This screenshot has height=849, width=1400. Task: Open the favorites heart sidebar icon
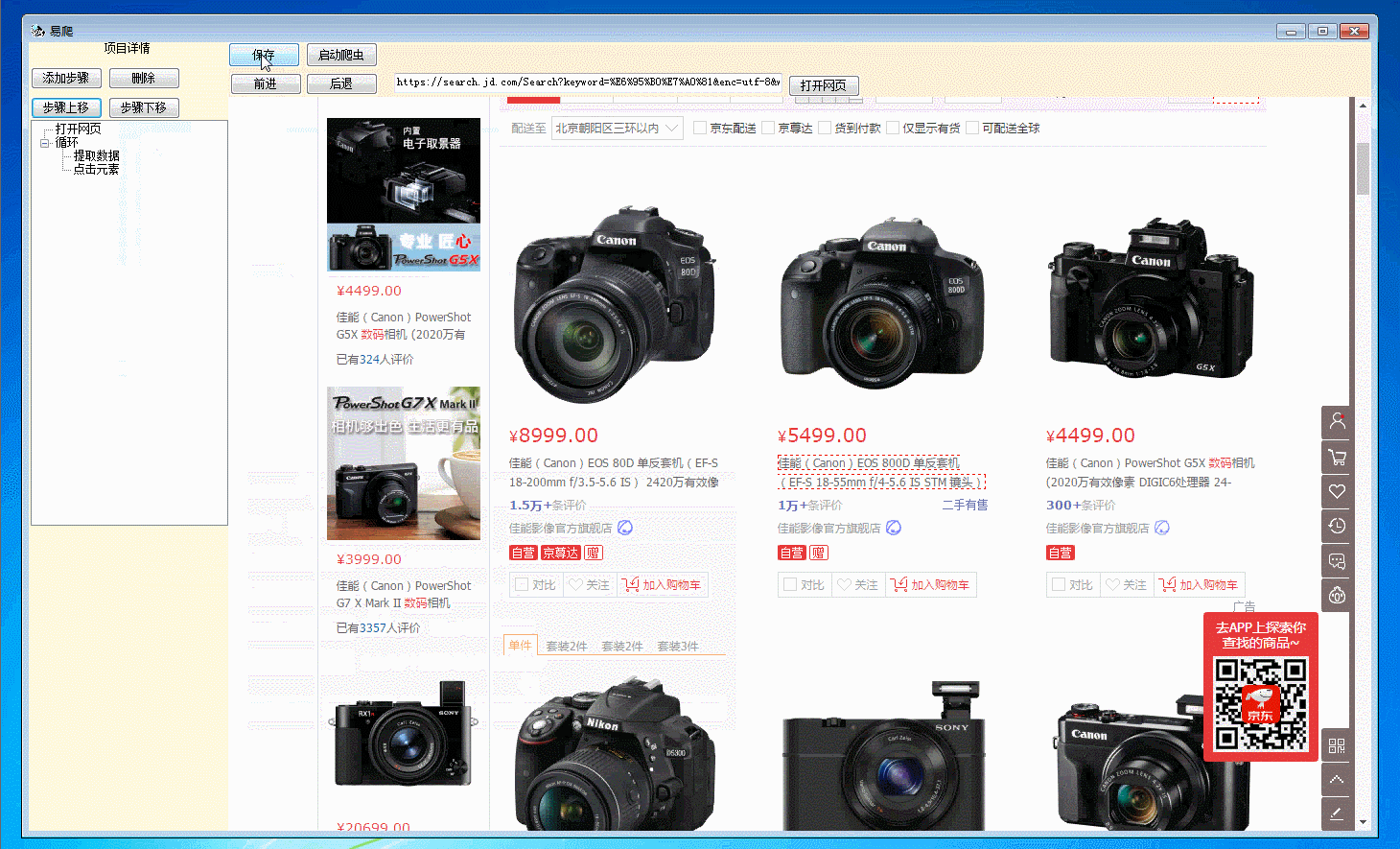tap(1337, 491)
